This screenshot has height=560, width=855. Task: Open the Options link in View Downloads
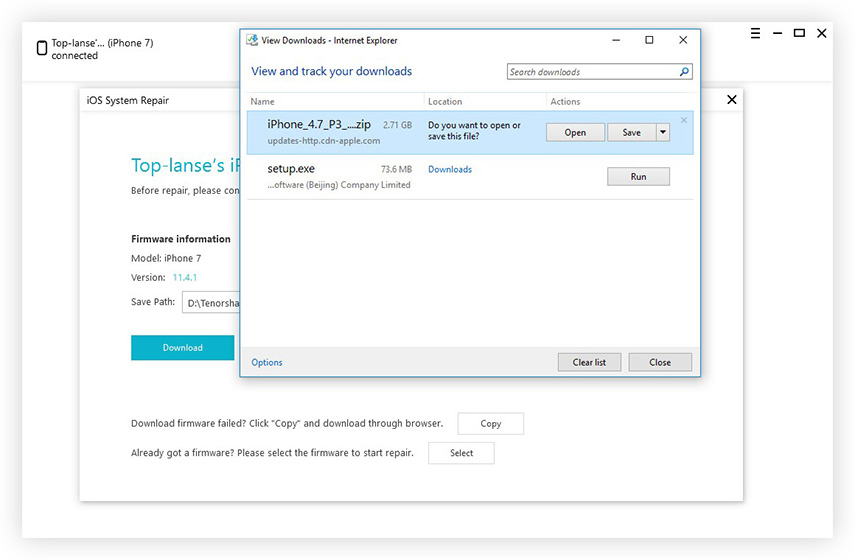tap(267, 362)
